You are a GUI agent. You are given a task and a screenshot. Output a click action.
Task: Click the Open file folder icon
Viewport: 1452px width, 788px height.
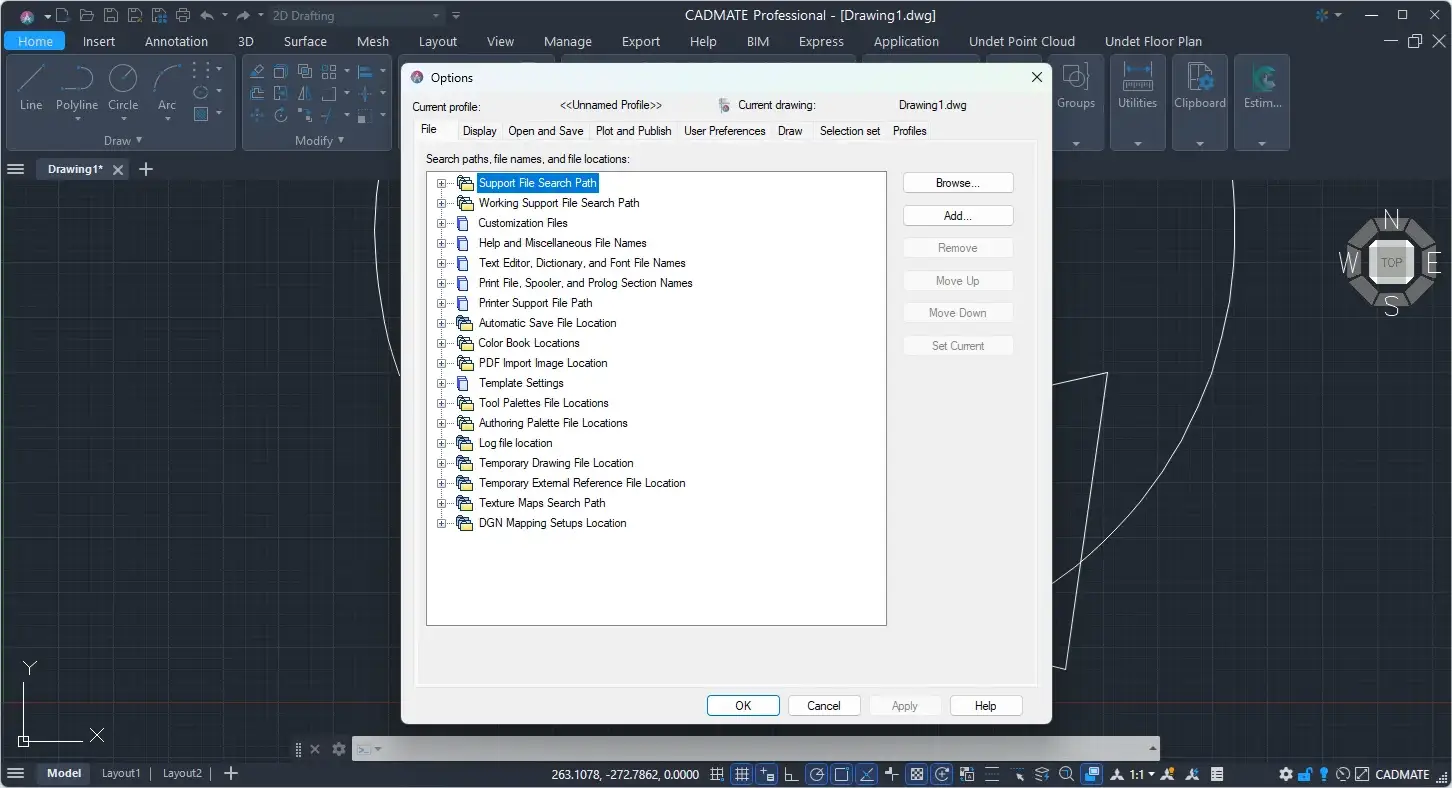[x=87, y=15]
